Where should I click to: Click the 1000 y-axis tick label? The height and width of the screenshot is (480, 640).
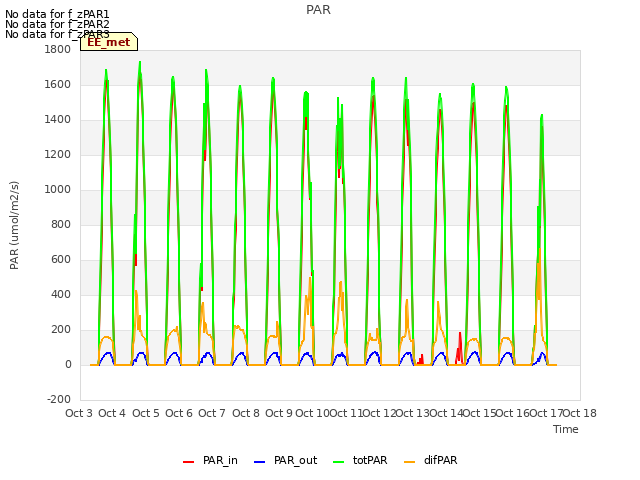58,189
